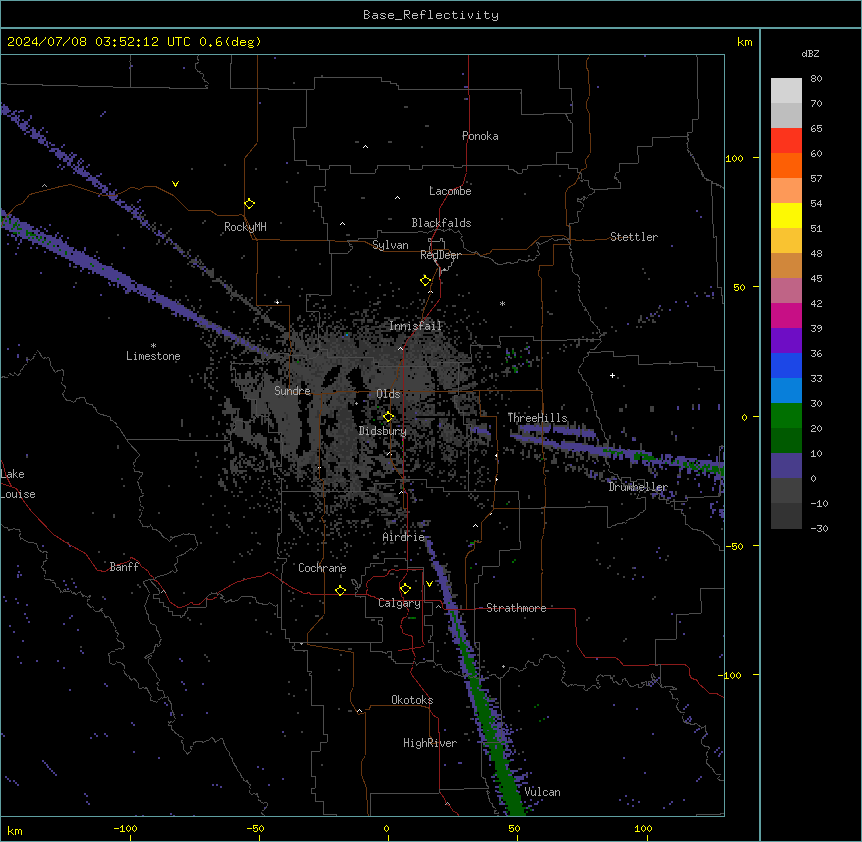Select the RedDeer label
The image size is (862, 842).
[440, 255]
